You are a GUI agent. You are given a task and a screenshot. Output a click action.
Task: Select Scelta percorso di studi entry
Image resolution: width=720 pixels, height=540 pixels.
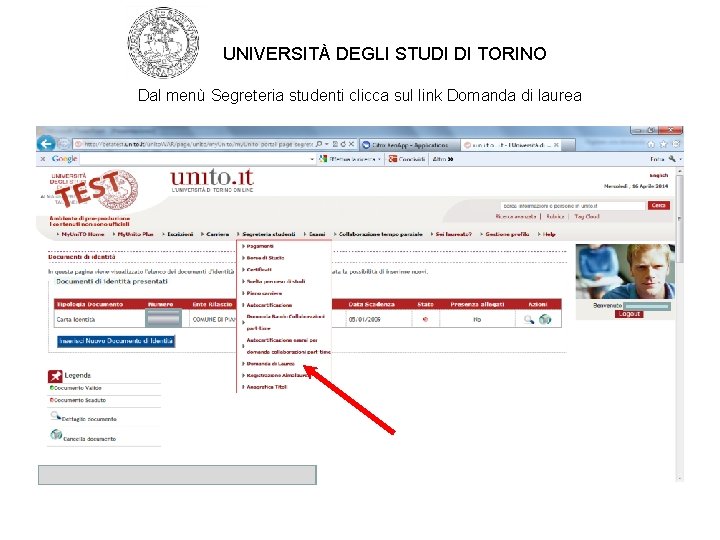point(276,281)
